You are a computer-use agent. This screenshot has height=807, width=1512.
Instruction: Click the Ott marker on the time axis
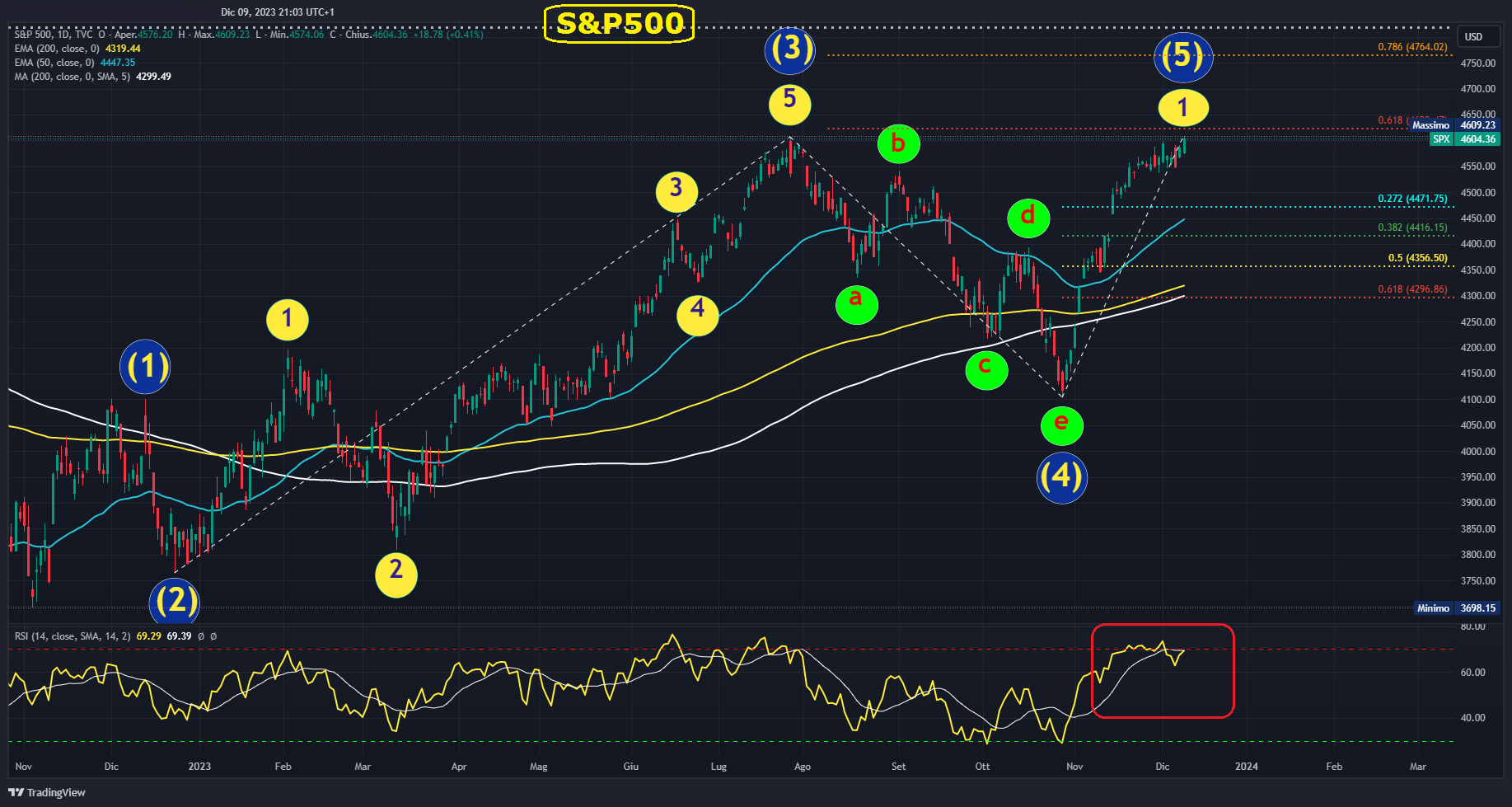point(982,767)
